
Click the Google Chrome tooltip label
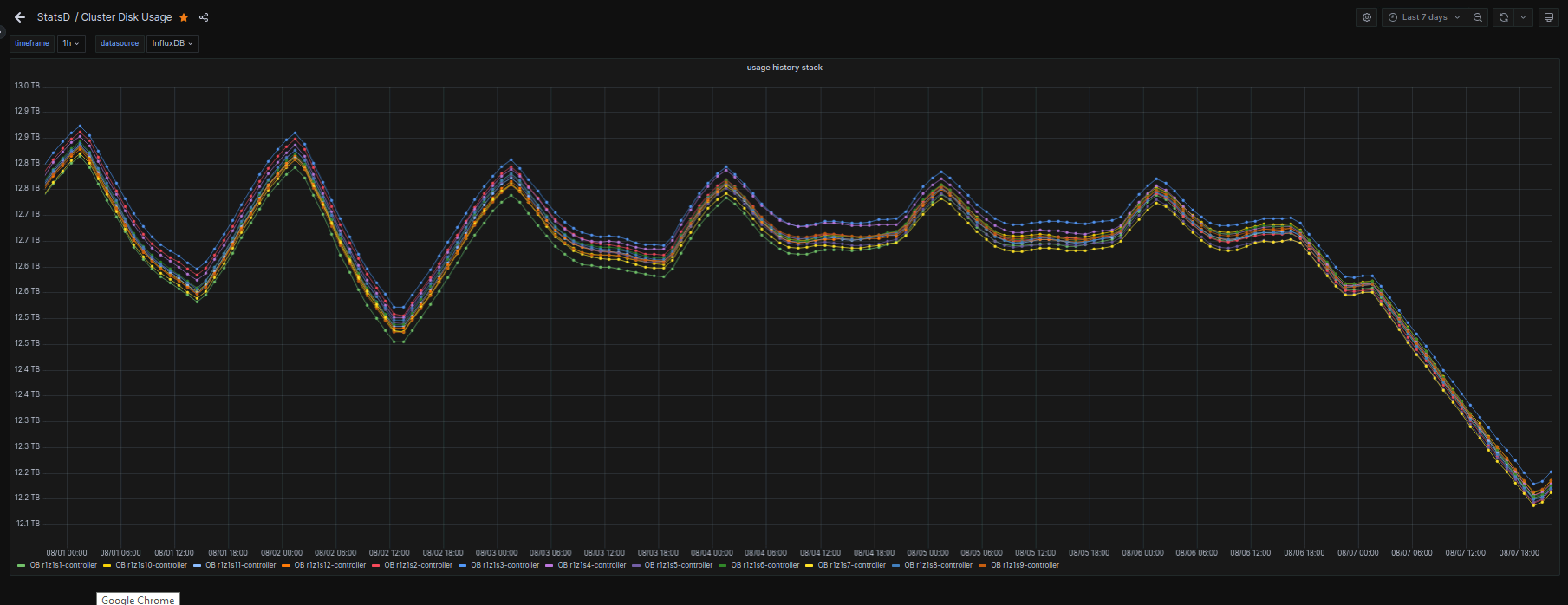click(x=138, y=599)
